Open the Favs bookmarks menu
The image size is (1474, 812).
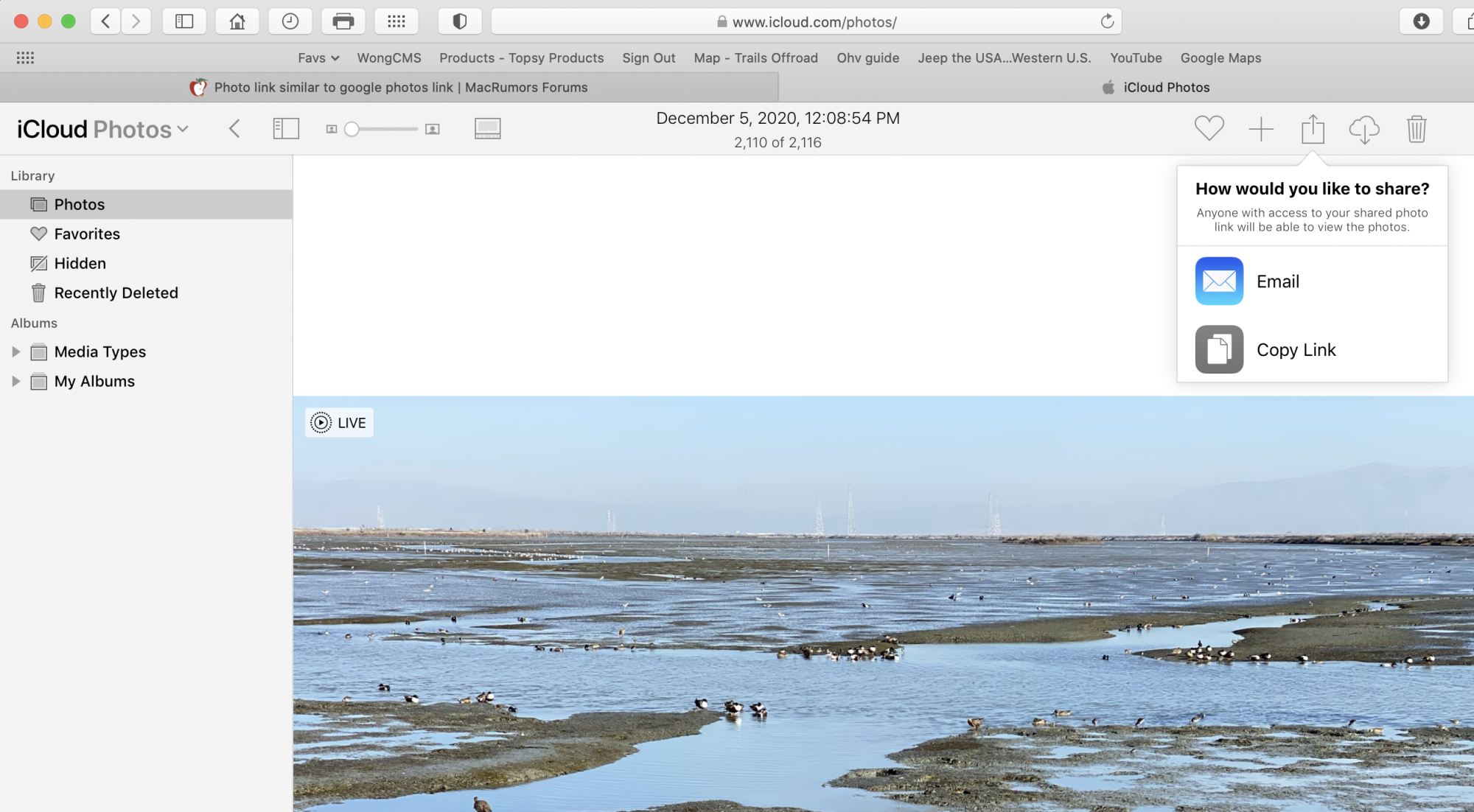(x=318, y=58)
